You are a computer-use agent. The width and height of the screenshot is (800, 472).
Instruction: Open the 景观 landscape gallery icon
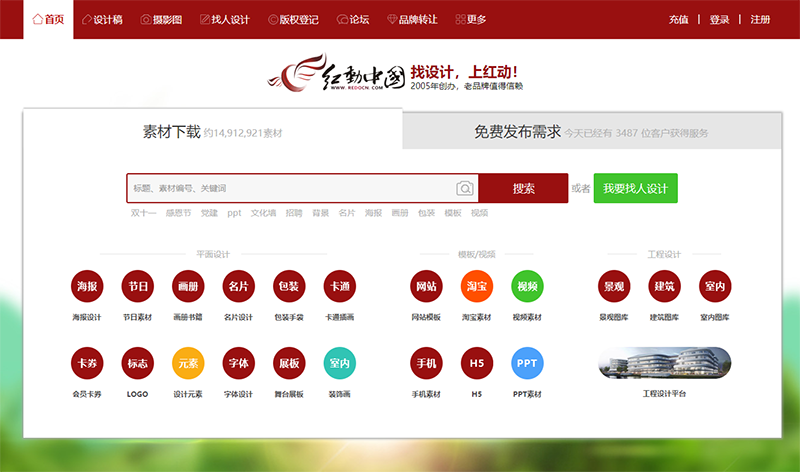pos(613,287)
